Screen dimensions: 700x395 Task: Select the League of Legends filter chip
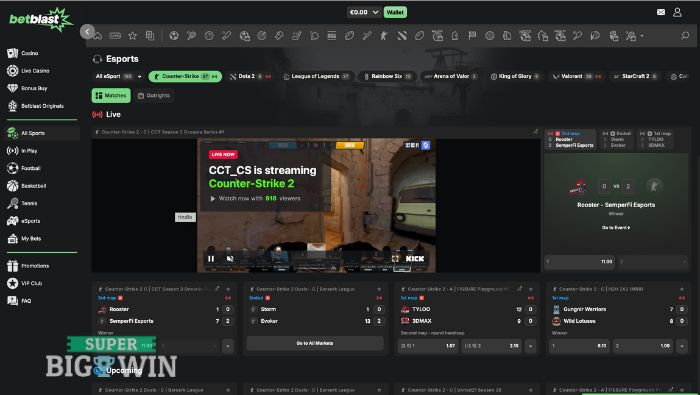pyautogui.click(x=317, y=76)
